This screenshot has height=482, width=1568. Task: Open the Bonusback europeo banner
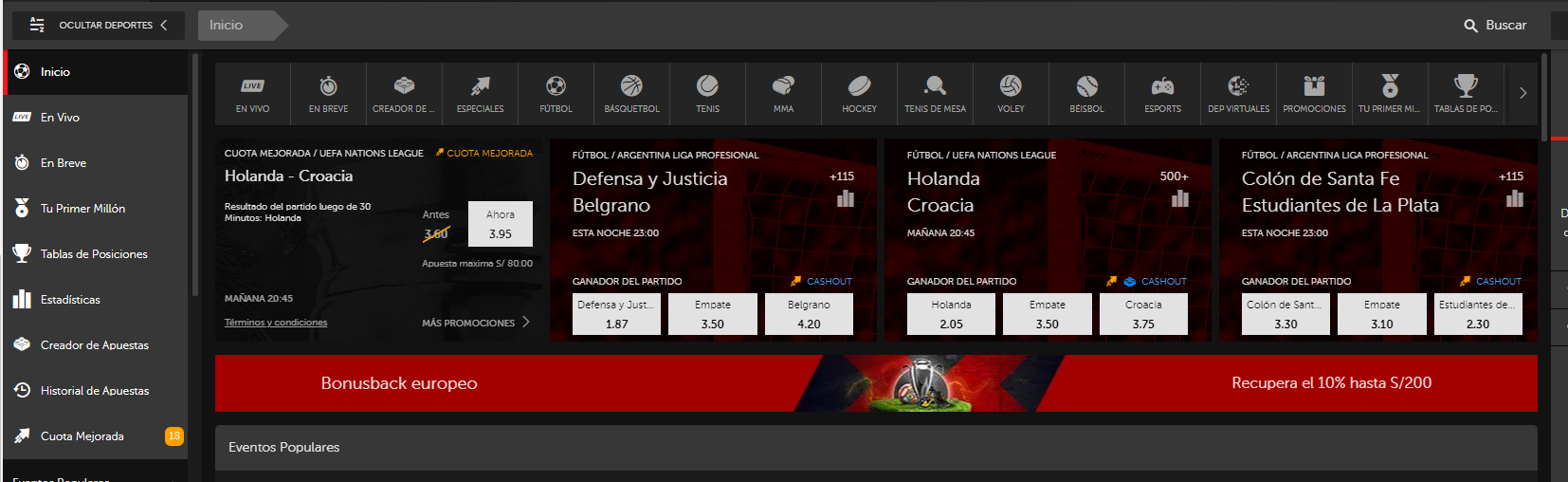click(x=876, y=383)
